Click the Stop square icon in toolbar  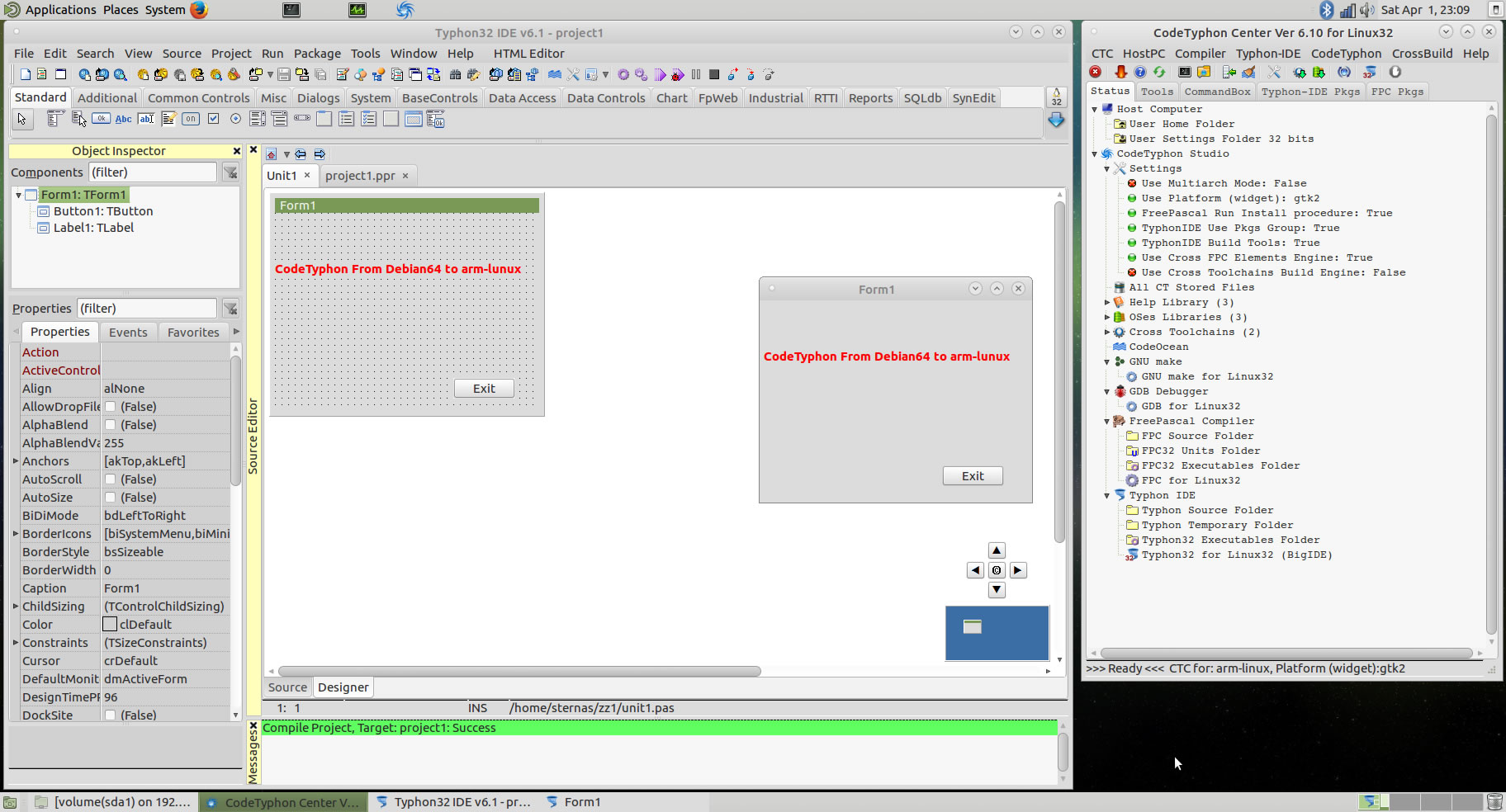[714, 74]
